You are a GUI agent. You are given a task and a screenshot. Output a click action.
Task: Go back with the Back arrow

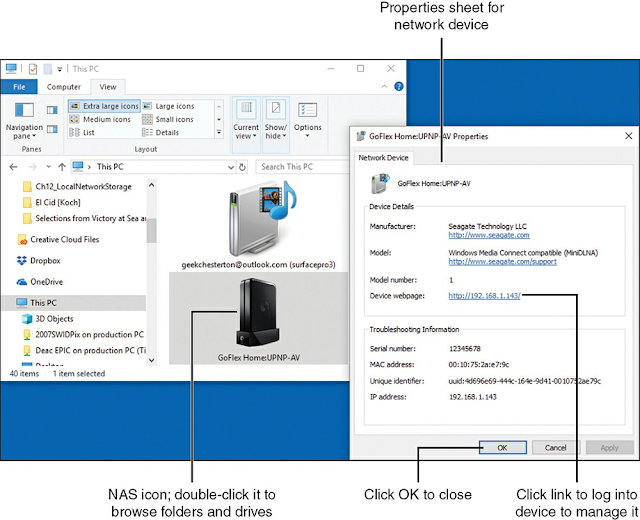click(x=13, y=167)
